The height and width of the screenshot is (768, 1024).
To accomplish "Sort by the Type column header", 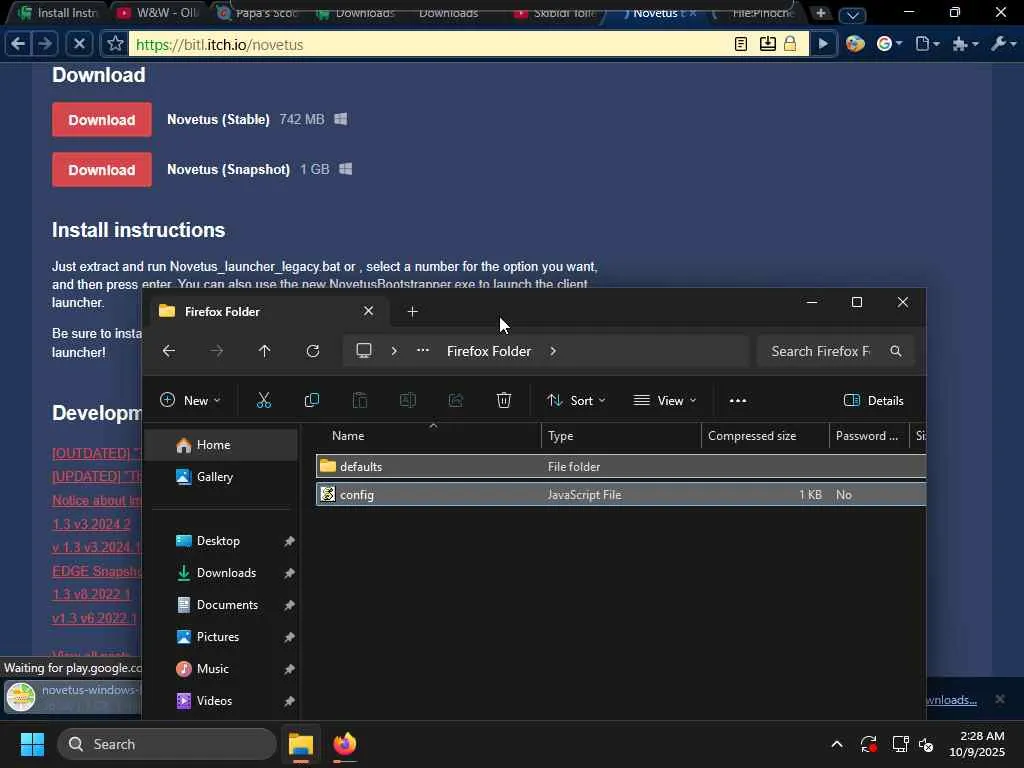I will pos(621,436).
